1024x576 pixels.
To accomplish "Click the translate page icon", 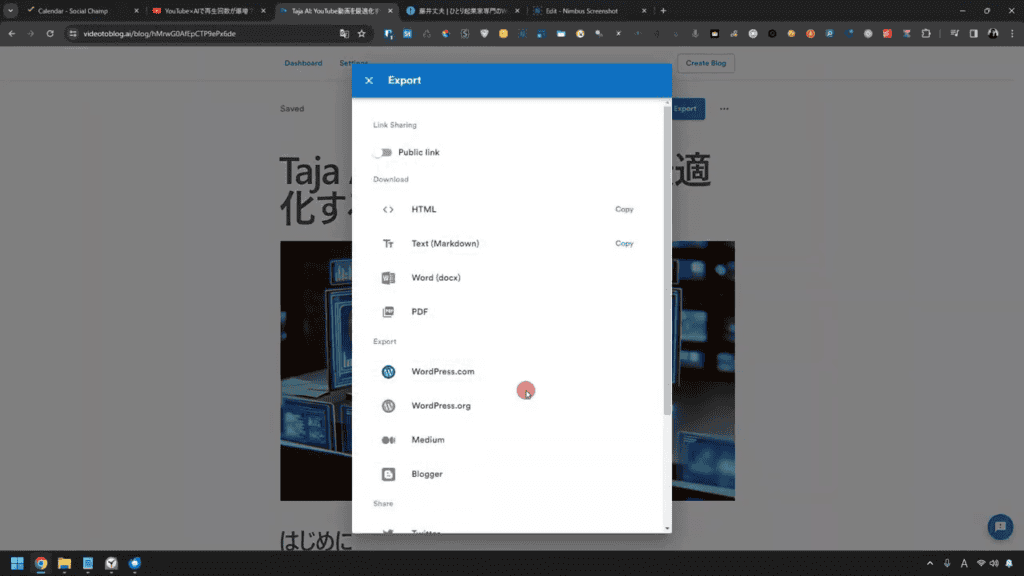I will coord(344,33).
